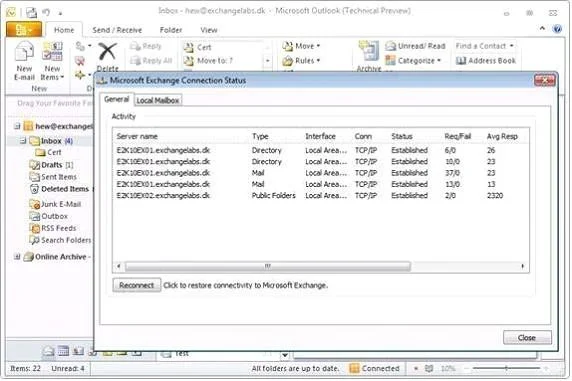Click the undo arrow in quick access toolbar
This screenshot has height=381, width=572.
[46, 12]
